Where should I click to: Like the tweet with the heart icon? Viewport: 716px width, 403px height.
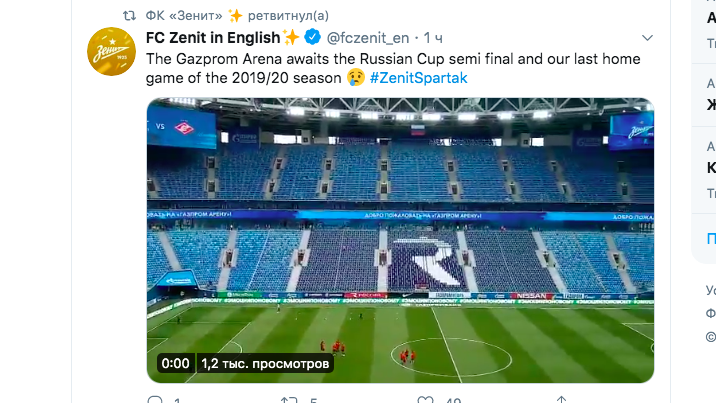click(425, 400)
